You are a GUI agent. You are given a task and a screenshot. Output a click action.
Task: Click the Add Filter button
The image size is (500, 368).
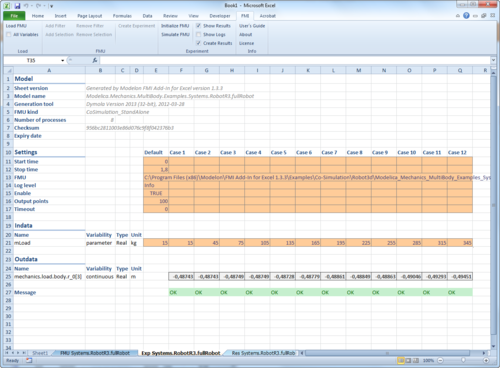pyautogui.click(x=55, y=26)
